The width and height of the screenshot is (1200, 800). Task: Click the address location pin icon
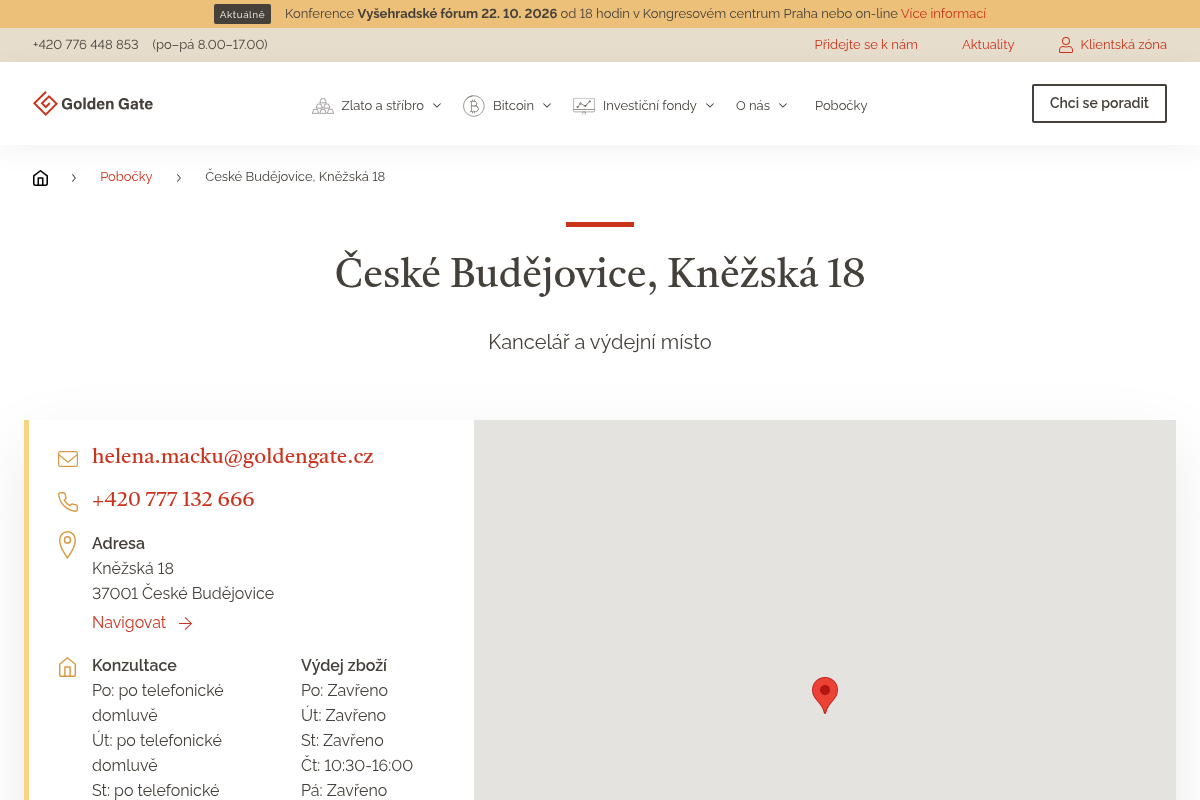[68, 545]
